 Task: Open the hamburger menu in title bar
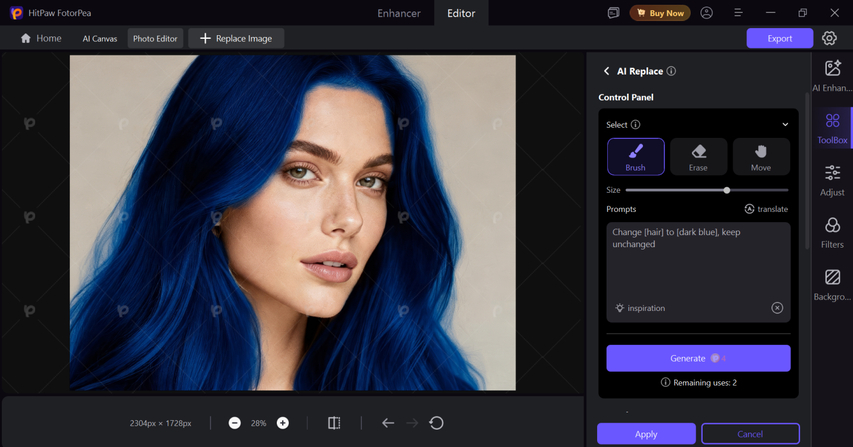(x=738, y=13)
